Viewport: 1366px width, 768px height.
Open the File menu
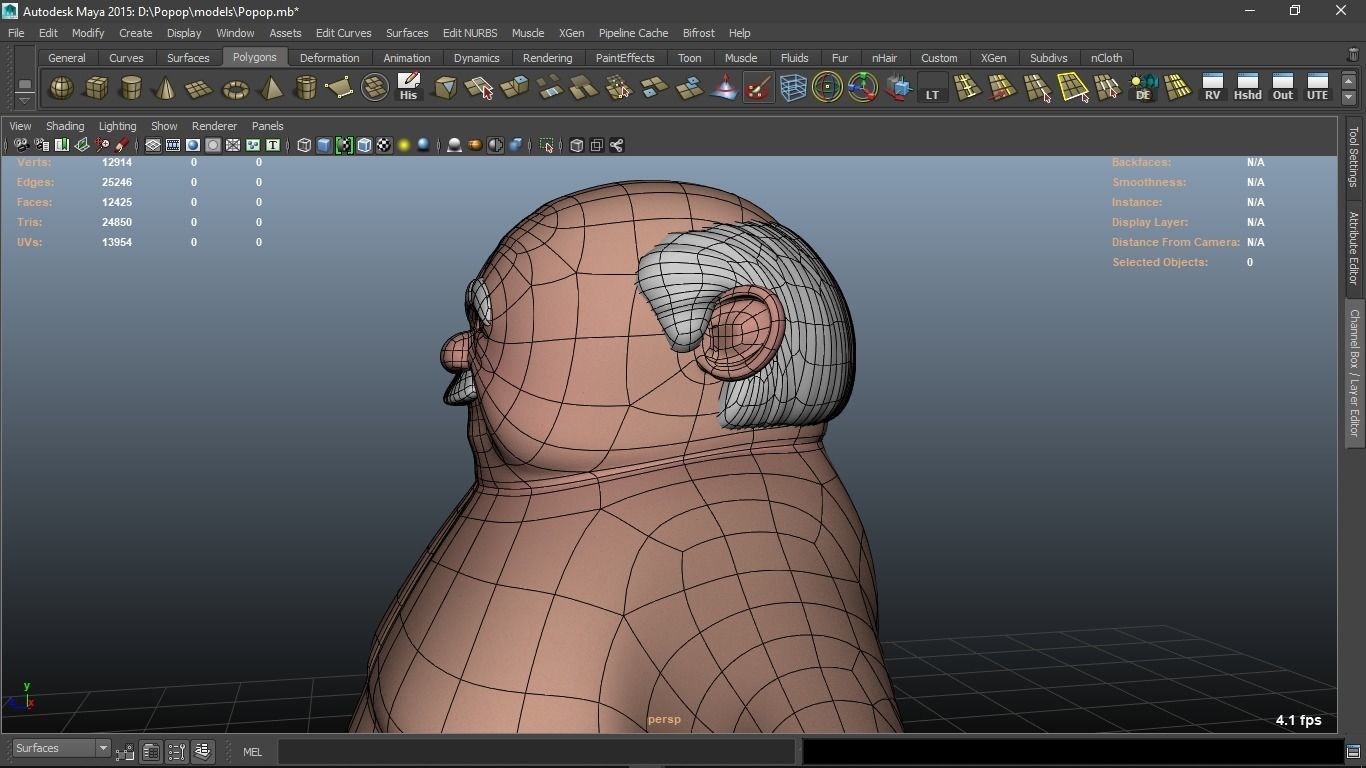(x=16, y=33)
